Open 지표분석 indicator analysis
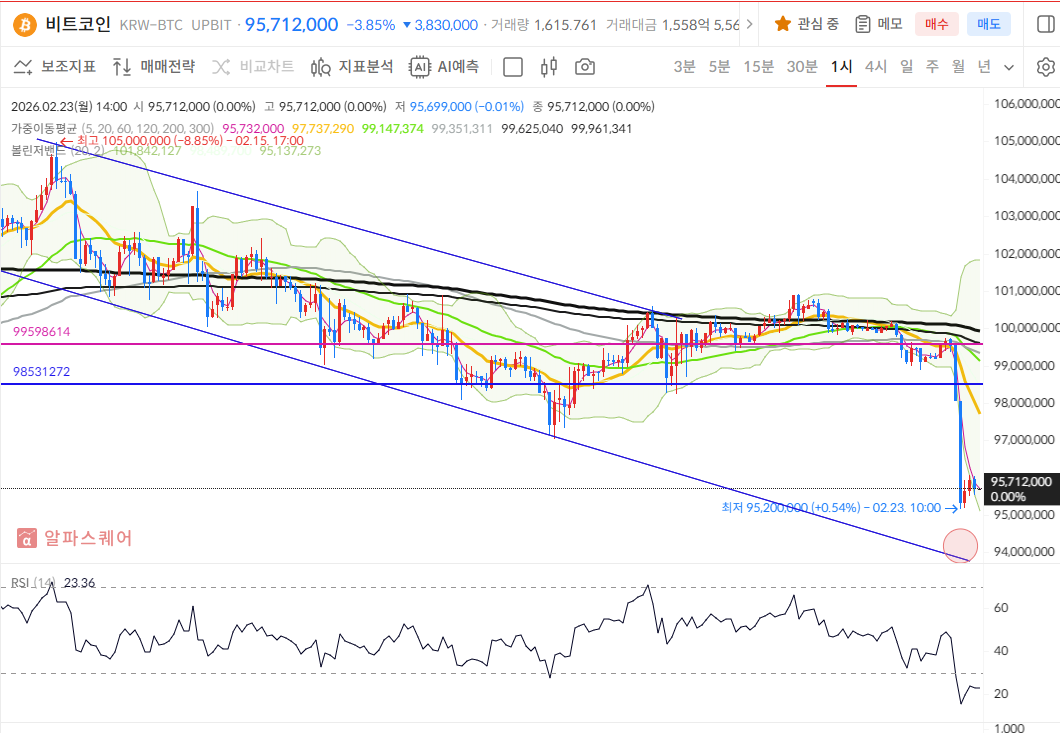The width and height of the screenshot is (1060, 733). pos(352,67)
